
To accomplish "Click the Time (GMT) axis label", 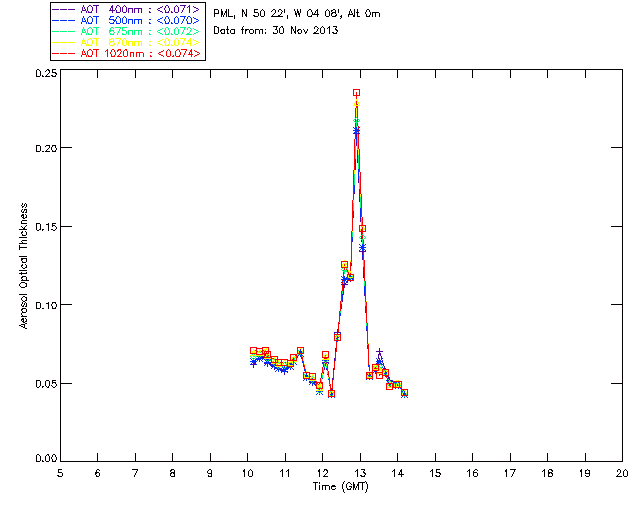I will pos(340,487).
